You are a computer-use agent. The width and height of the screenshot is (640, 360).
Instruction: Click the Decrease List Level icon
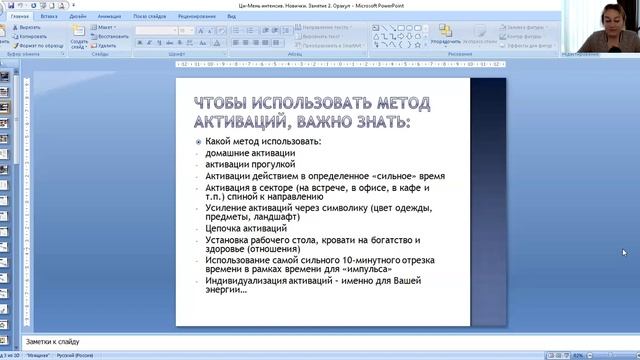point(266,31)
